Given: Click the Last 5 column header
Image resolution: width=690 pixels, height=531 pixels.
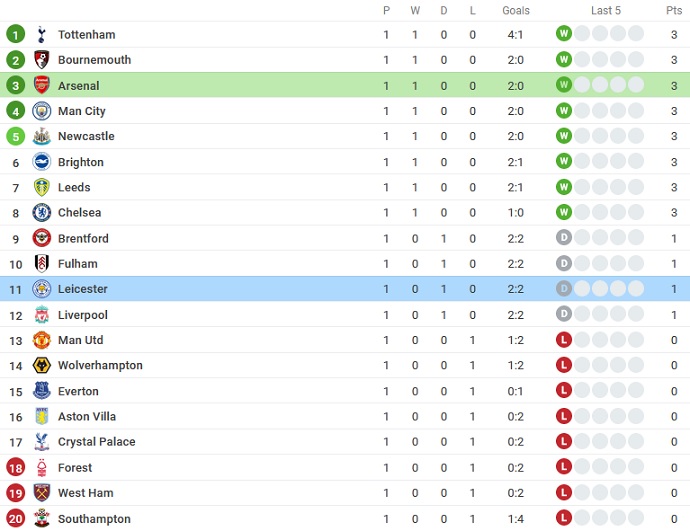Looking at the screenshot, I should tap(606, 10).
